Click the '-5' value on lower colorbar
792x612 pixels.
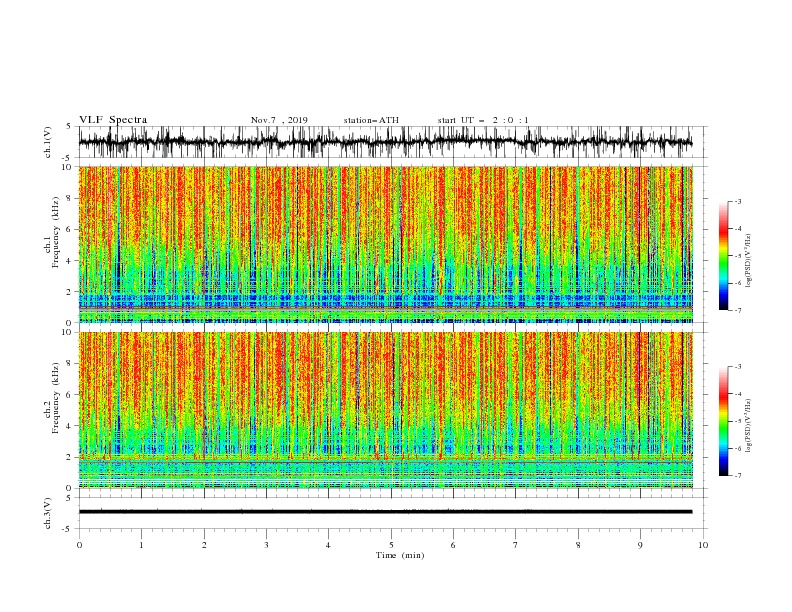737,421
